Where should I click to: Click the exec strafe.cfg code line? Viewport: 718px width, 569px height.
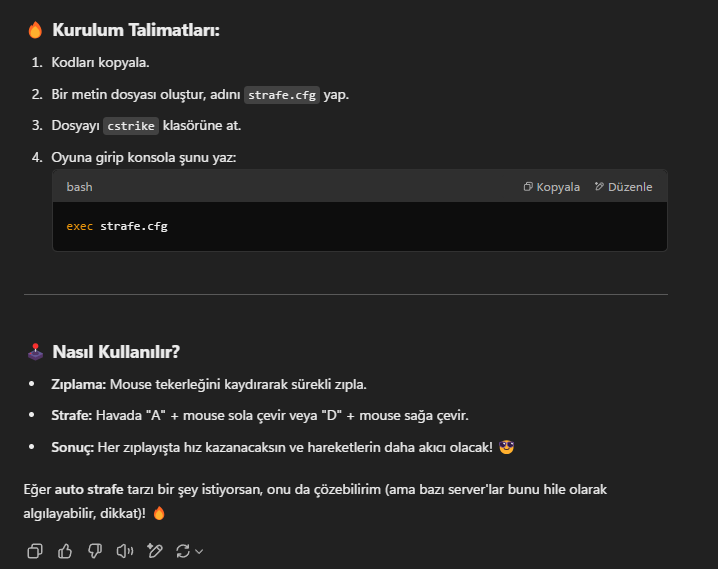click(x=117, y=226)
